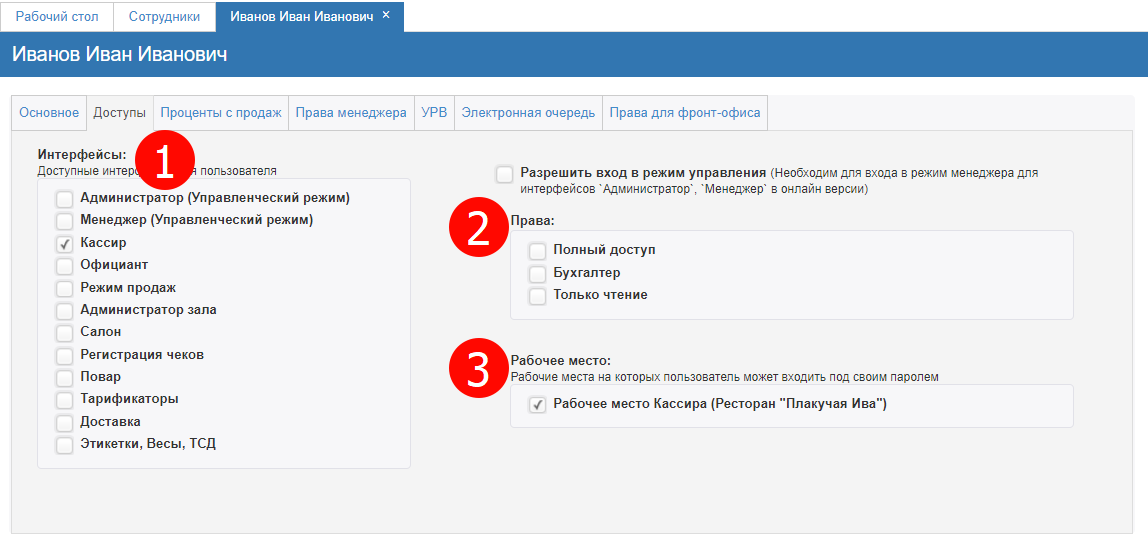Go to the Права менеджера tab

pyautogui.click(x=351, y=113)
